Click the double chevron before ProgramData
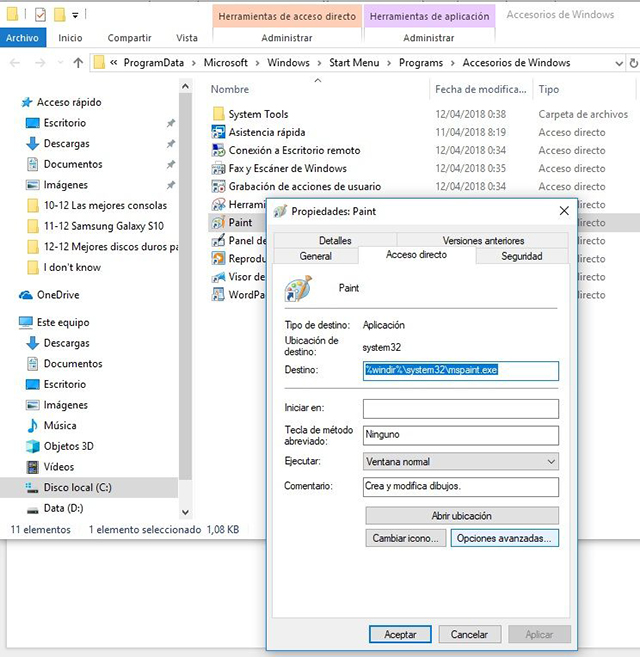Viewport: 640px width, 657px height. [x=113, y=62]
